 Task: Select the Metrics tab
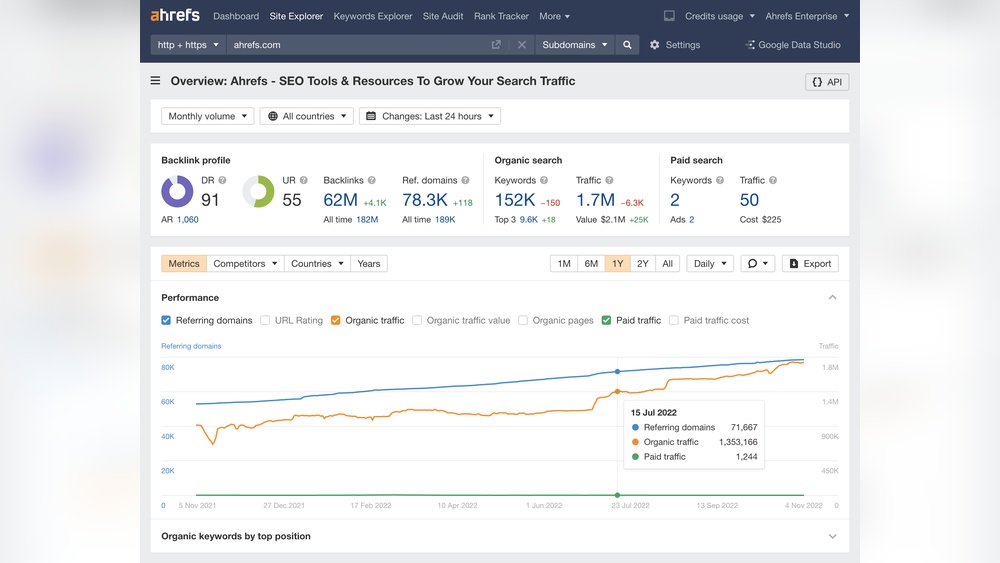(184, 263)
